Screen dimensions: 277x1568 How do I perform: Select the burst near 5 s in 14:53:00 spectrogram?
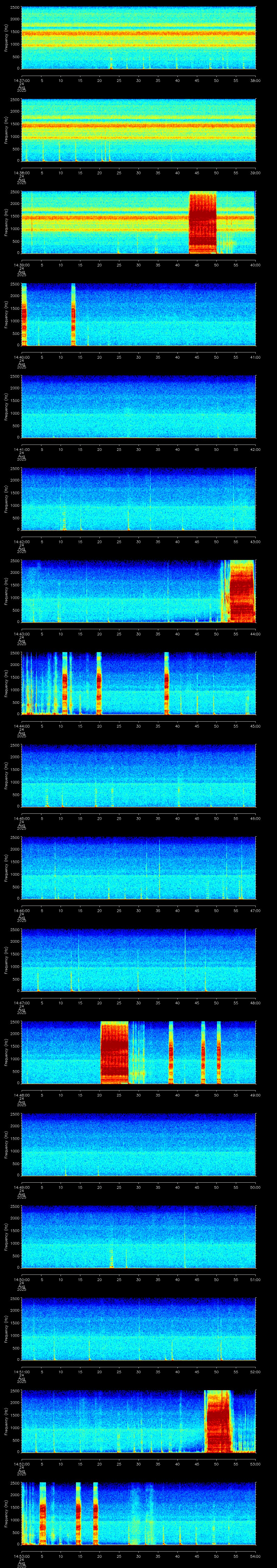[43, 1514]
